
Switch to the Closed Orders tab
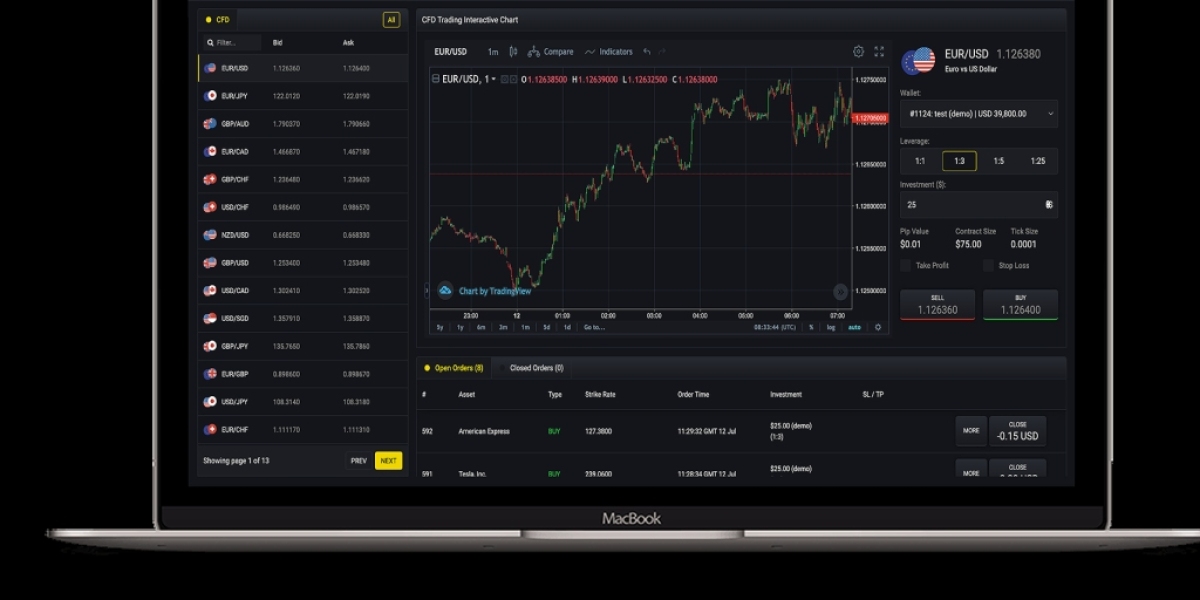535,368
